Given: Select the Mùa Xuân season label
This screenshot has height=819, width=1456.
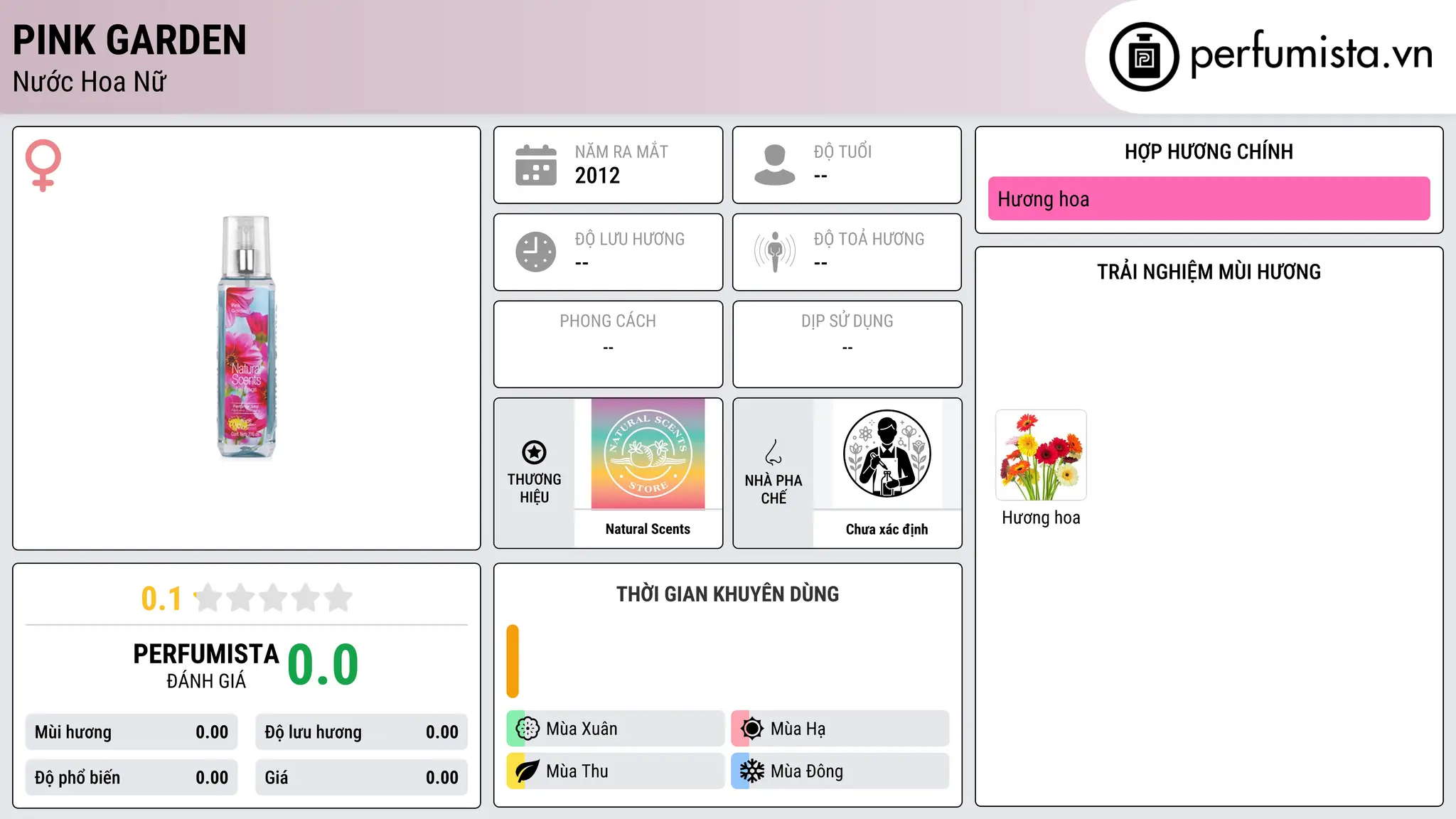Looking at the screenshot, I should tap(582, 729).
